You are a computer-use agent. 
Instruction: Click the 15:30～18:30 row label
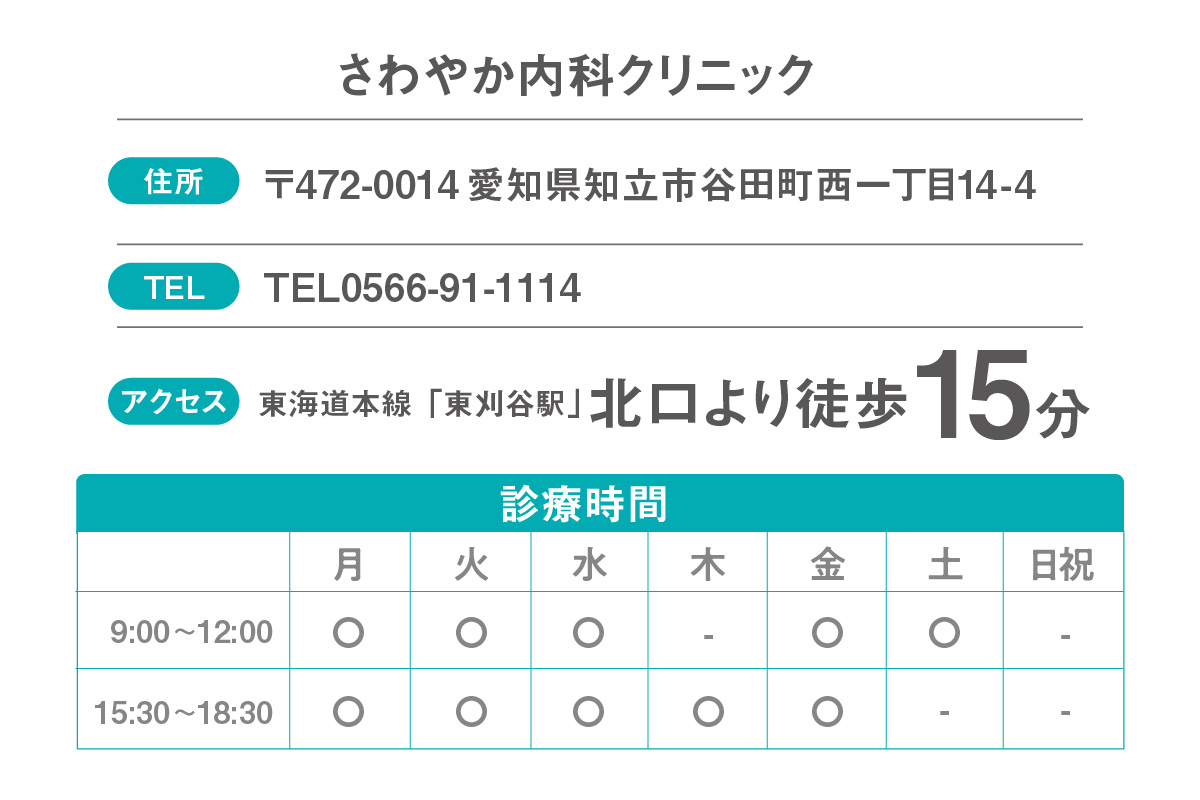(183, 713)
